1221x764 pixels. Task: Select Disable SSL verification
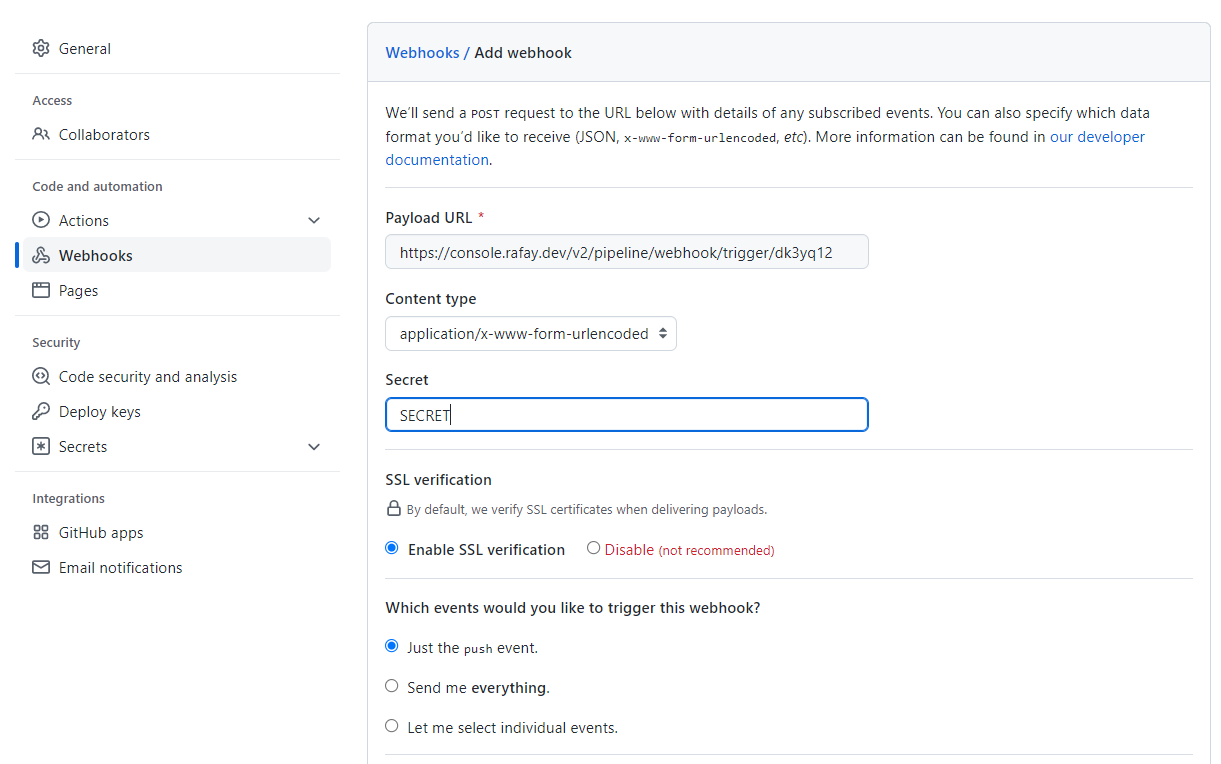(x=593, y=547)
